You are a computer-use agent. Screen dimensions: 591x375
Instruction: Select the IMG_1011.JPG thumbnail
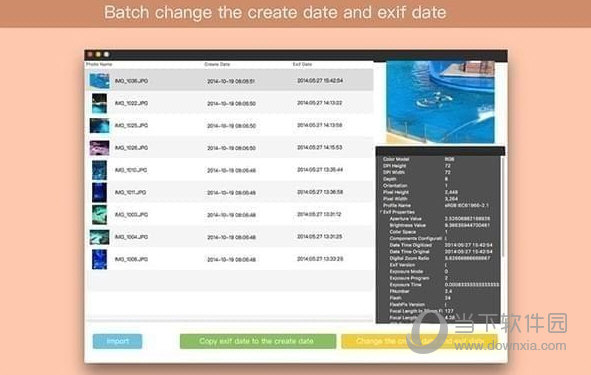[x=100, y=192]
